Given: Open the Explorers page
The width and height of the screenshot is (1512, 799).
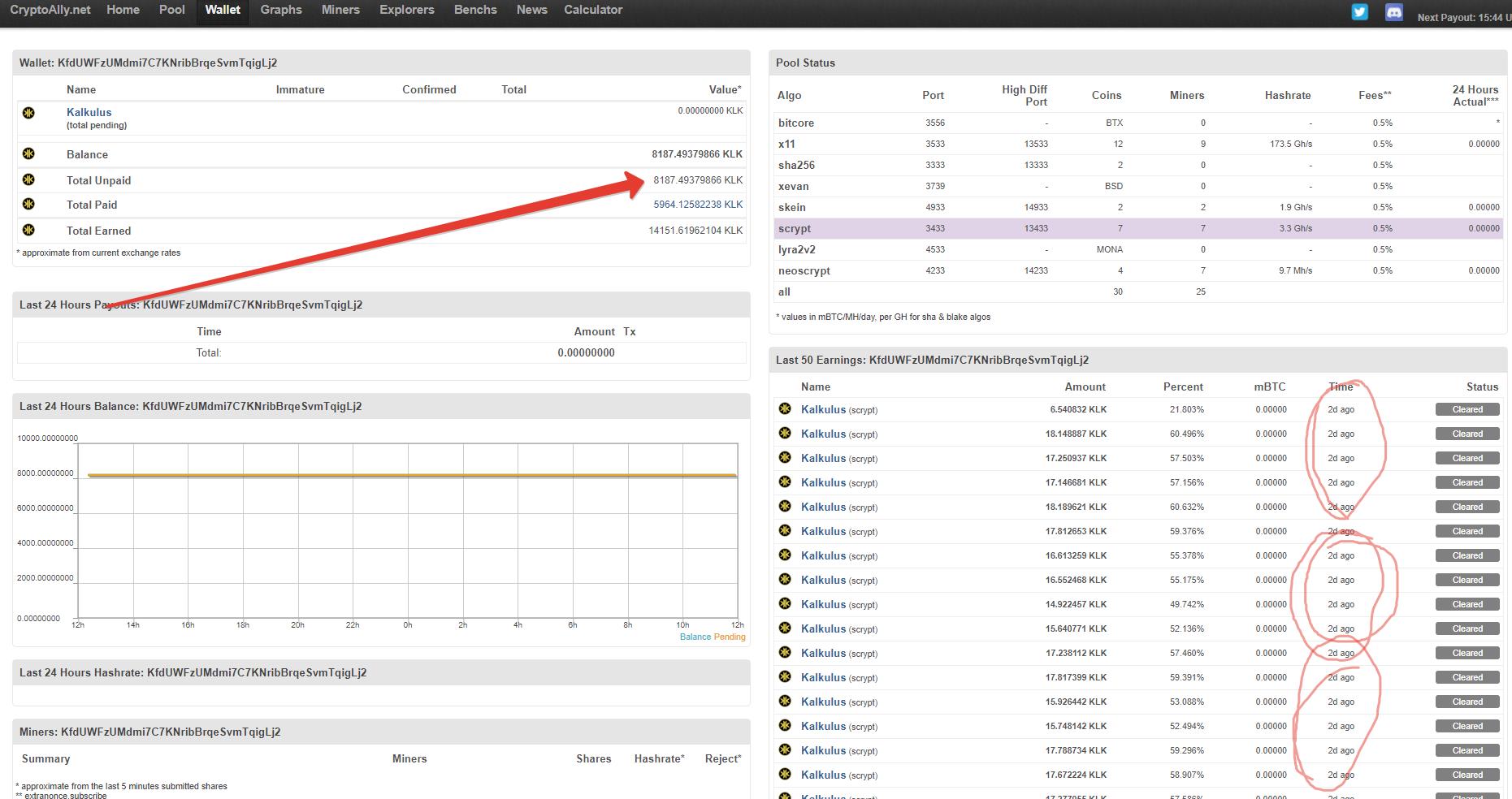Looking at the screenshot, I should pos(407,10).
